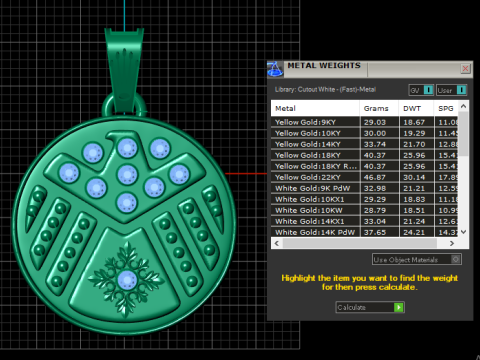This screenshot has width=480, height=360.
Task: Select the Yellow Gold:18KY R... row
Action: tap(365, 166)
